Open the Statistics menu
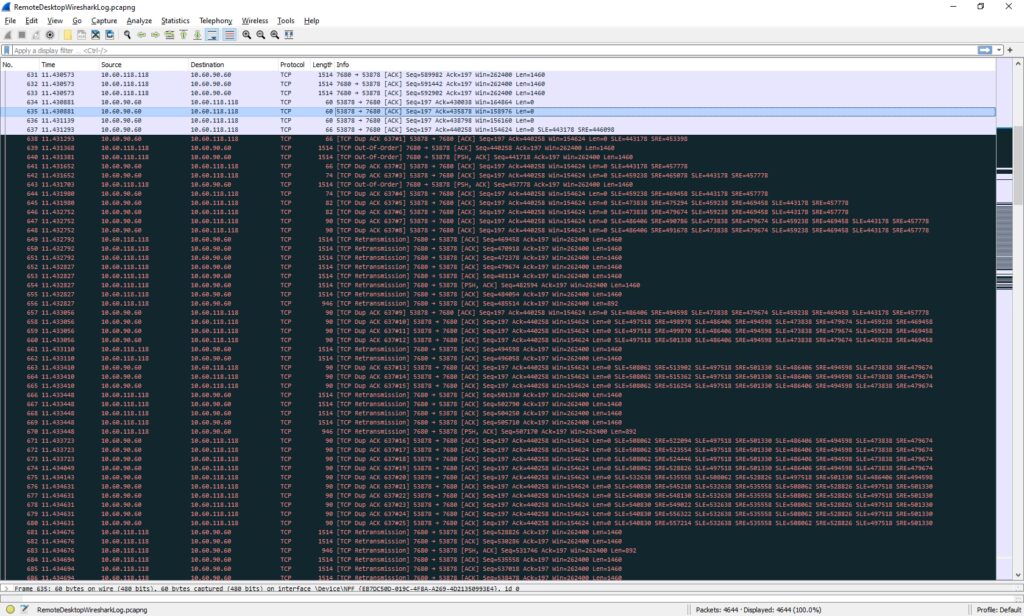Image resolution: width=1024 pixels, height=616 pixels. click(x=175, y=20)
